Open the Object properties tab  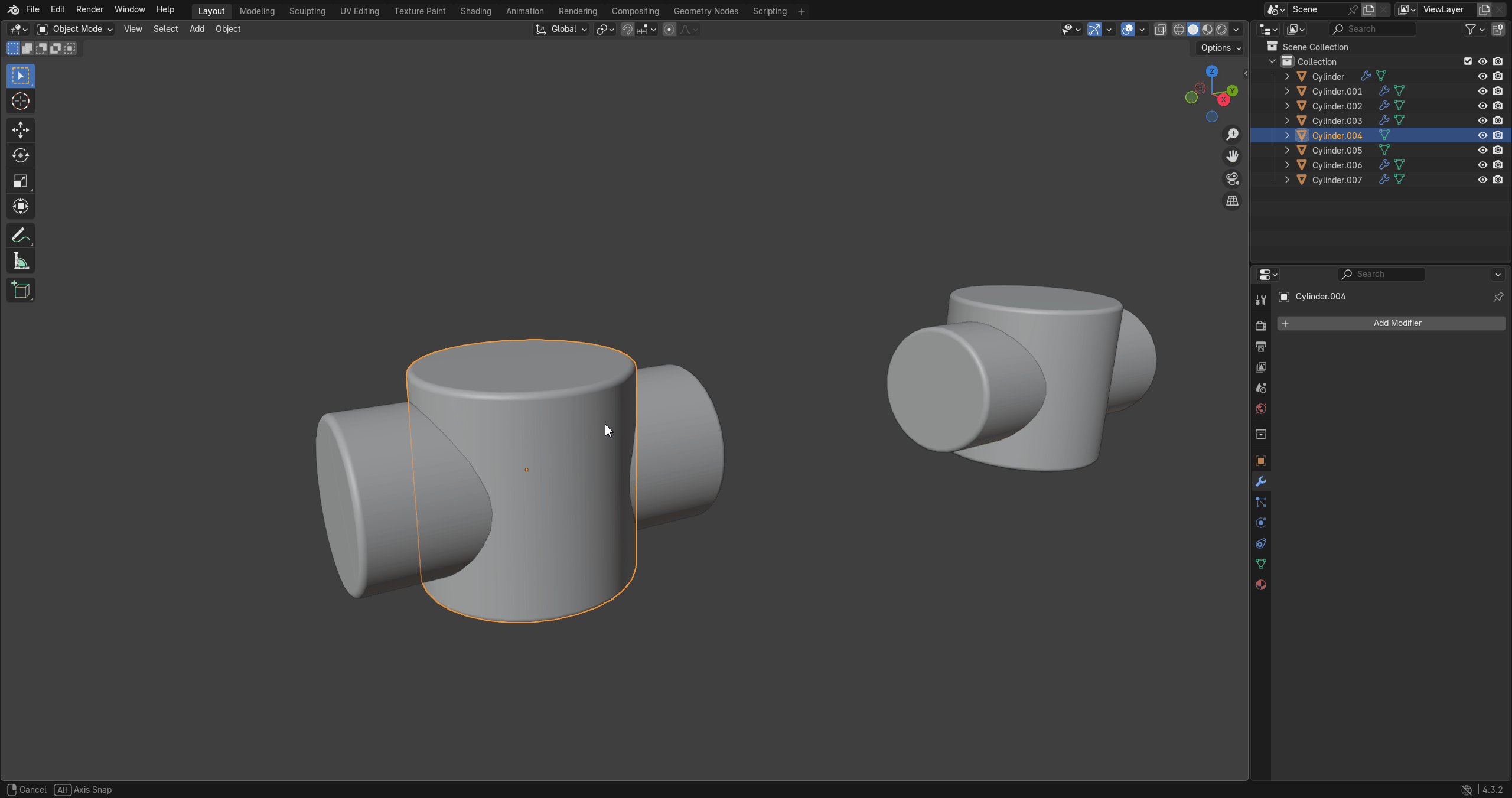coord(1261,461)
